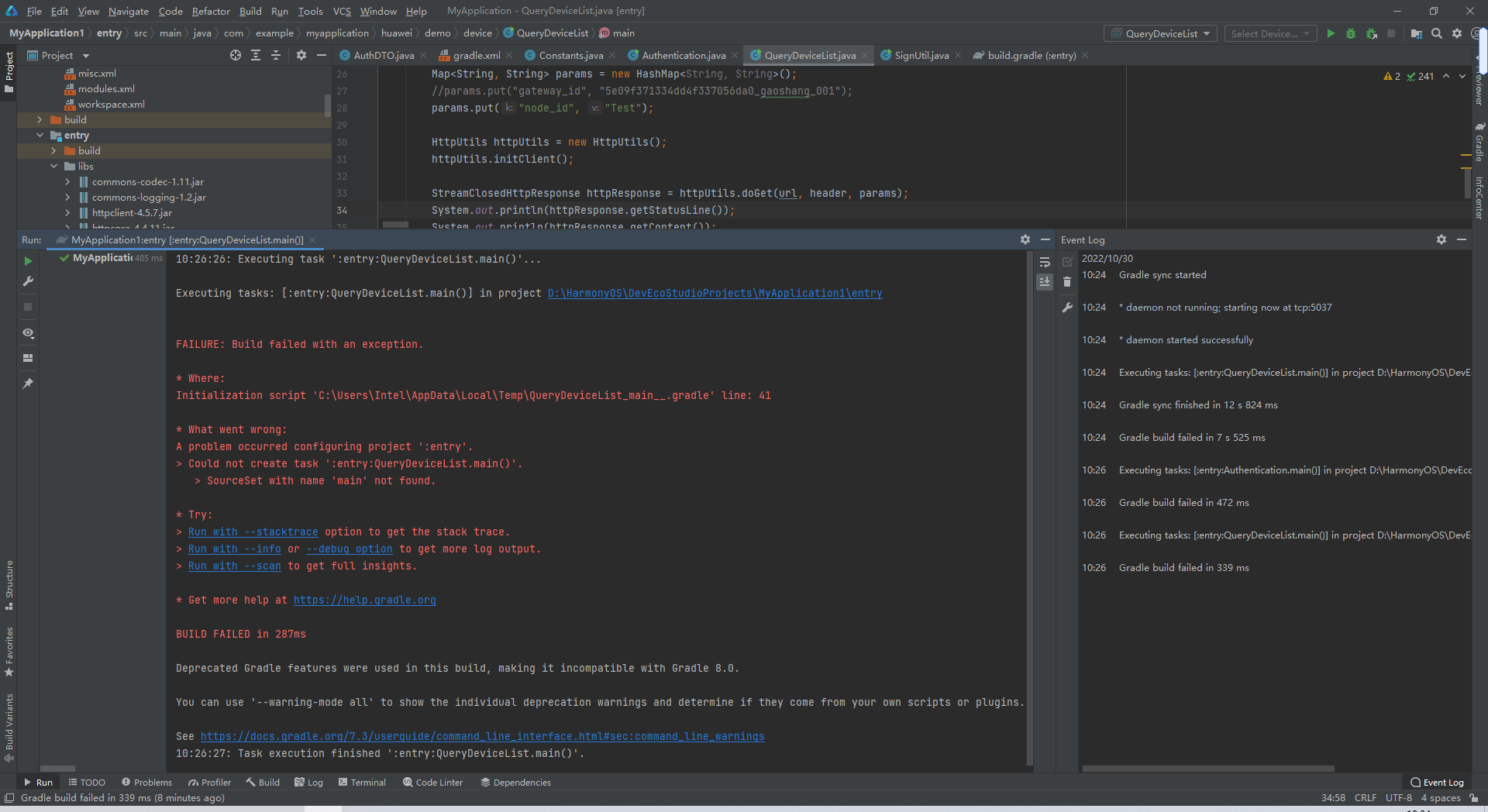The width and height of the screenshot is (1488, 812).
Task: Open Profiler tool window button
Action: point(209,783)
